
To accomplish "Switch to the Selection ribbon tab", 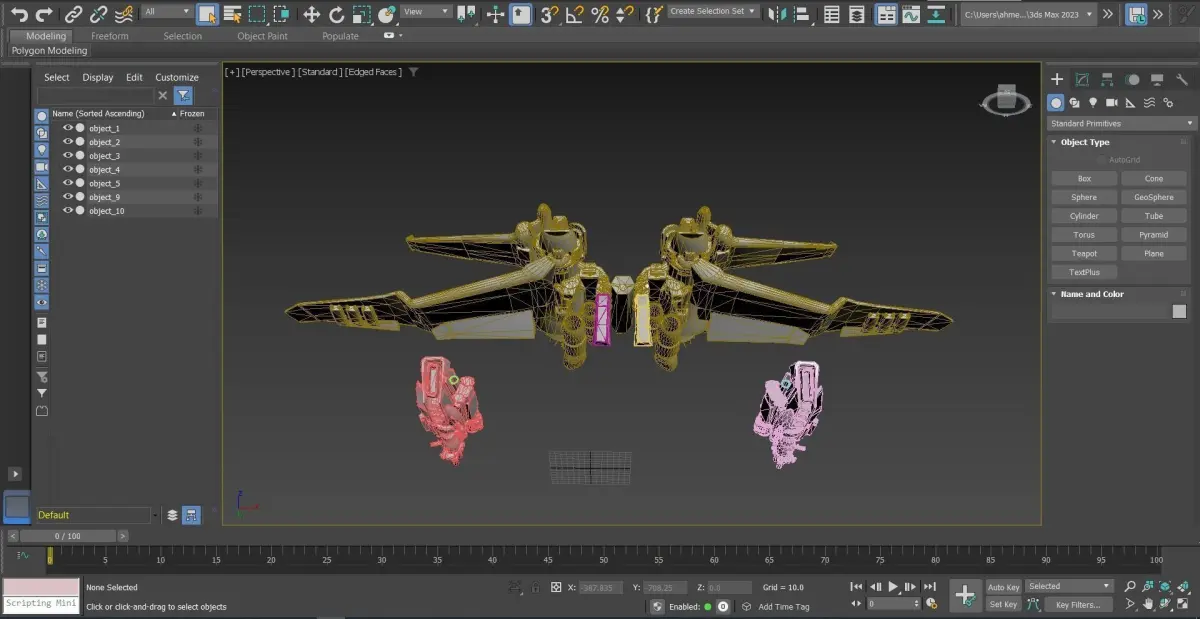I will coord(183,36).
